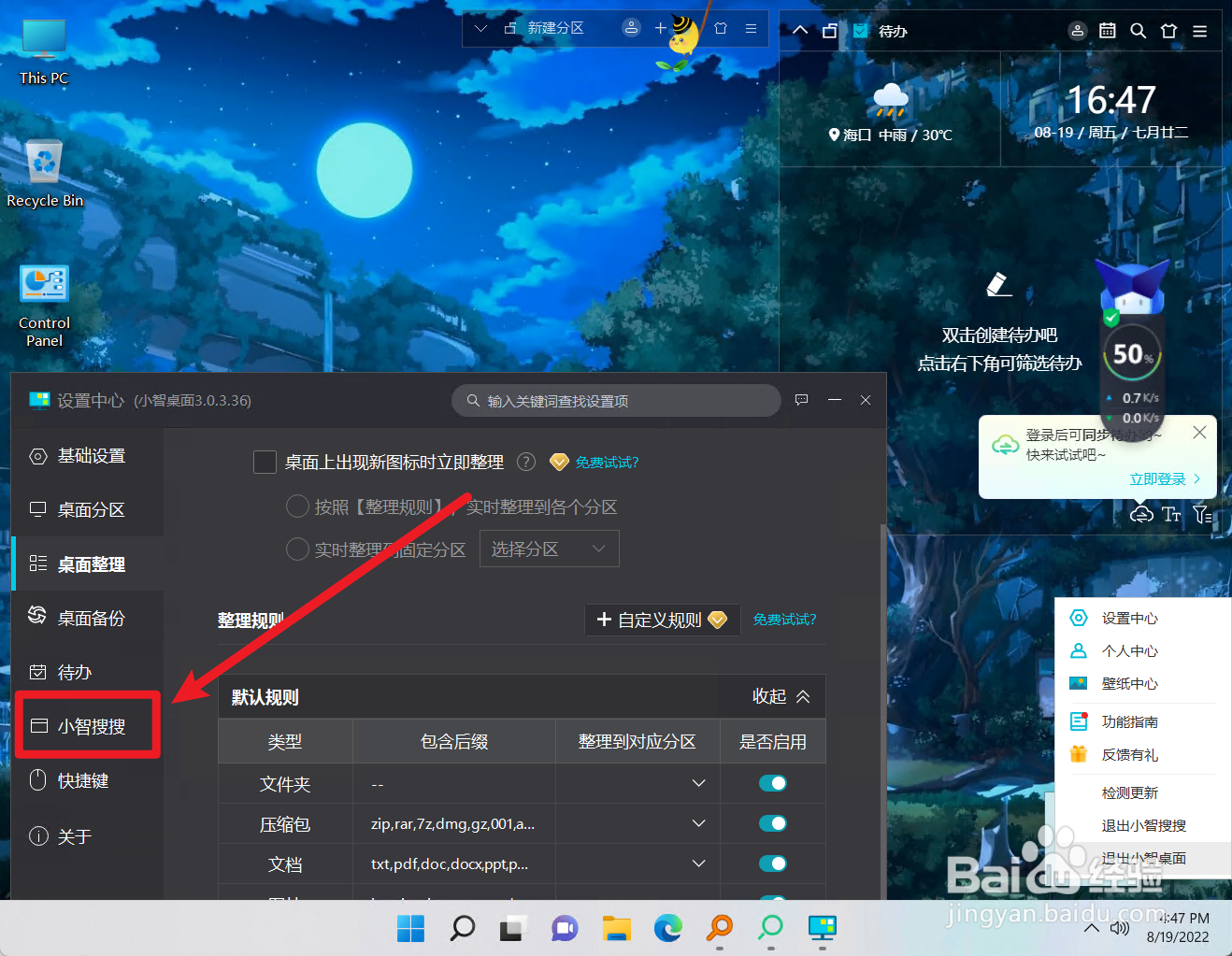
Task: Click pencil create-todo icon
Action: click(998, 284)
